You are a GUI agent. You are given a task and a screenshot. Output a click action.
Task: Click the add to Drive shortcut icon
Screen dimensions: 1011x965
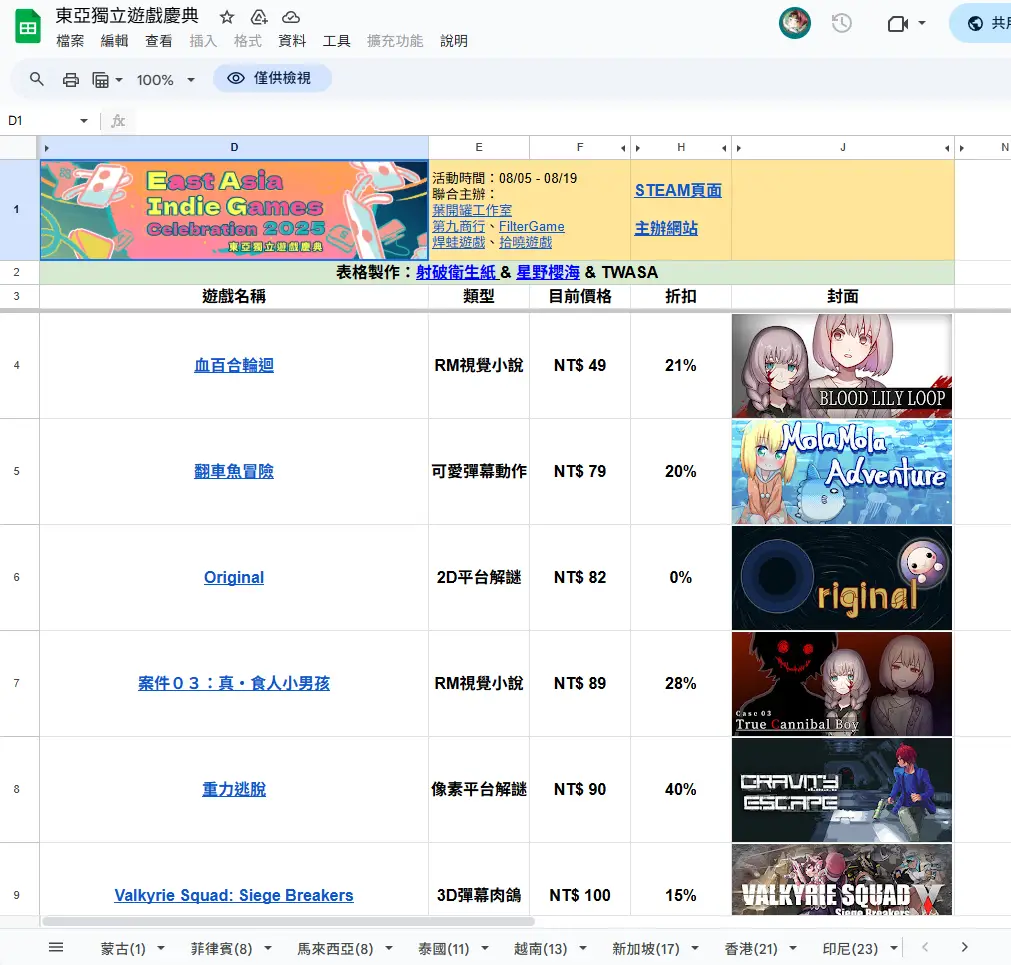[x=259, y=17]
